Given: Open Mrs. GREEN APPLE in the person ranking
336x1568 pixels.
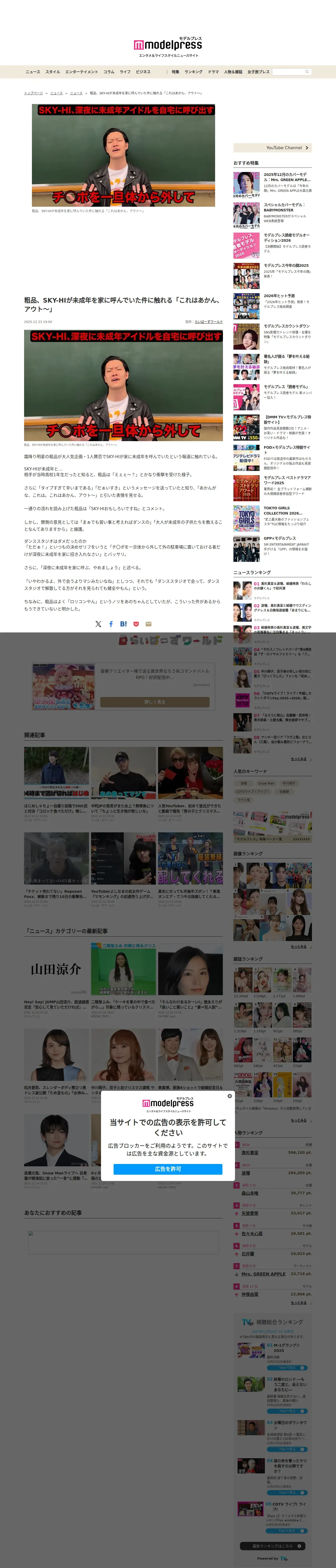Looking at the screenshot, I should 264,1274.
